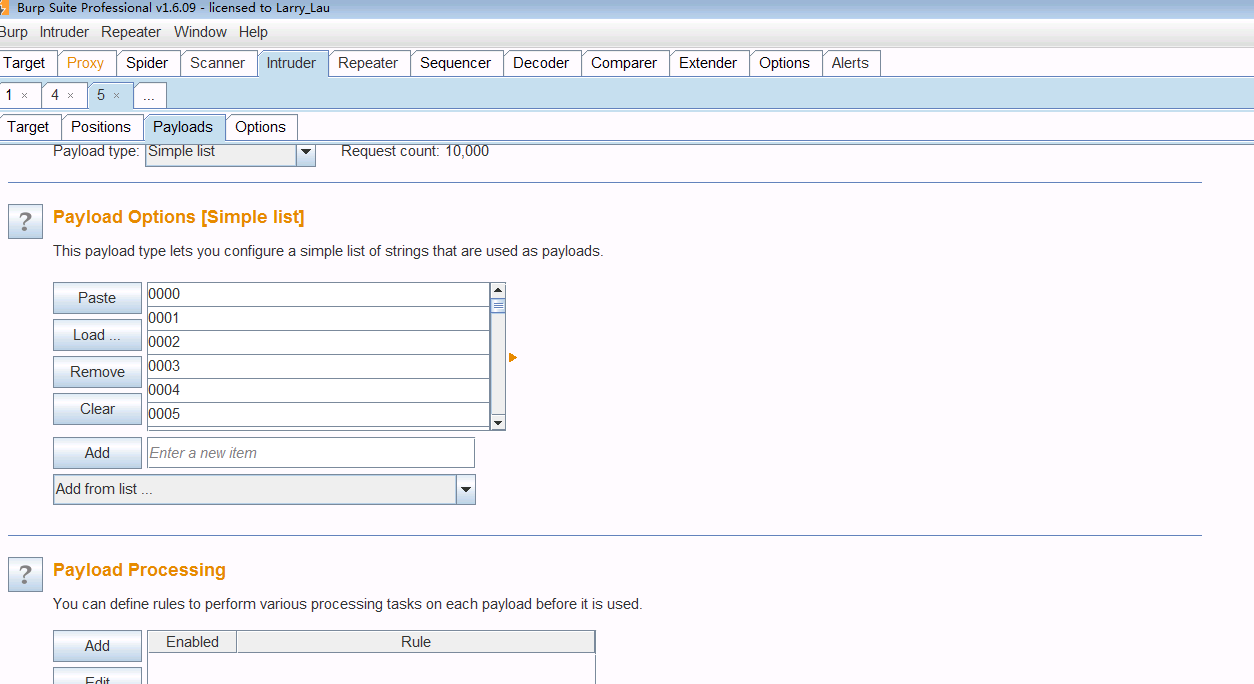Open the Burp menu
This screenshot has height=684, width=1254.
[14, 32]
